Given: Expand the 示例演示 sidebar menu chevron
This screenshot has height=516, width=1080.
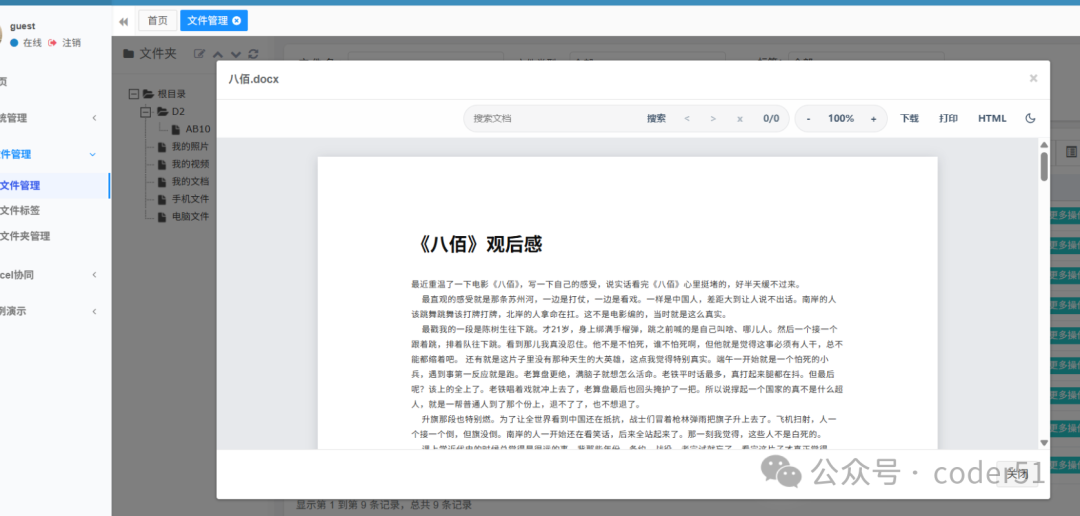Looking at the screenshot, I should [94, 311].
